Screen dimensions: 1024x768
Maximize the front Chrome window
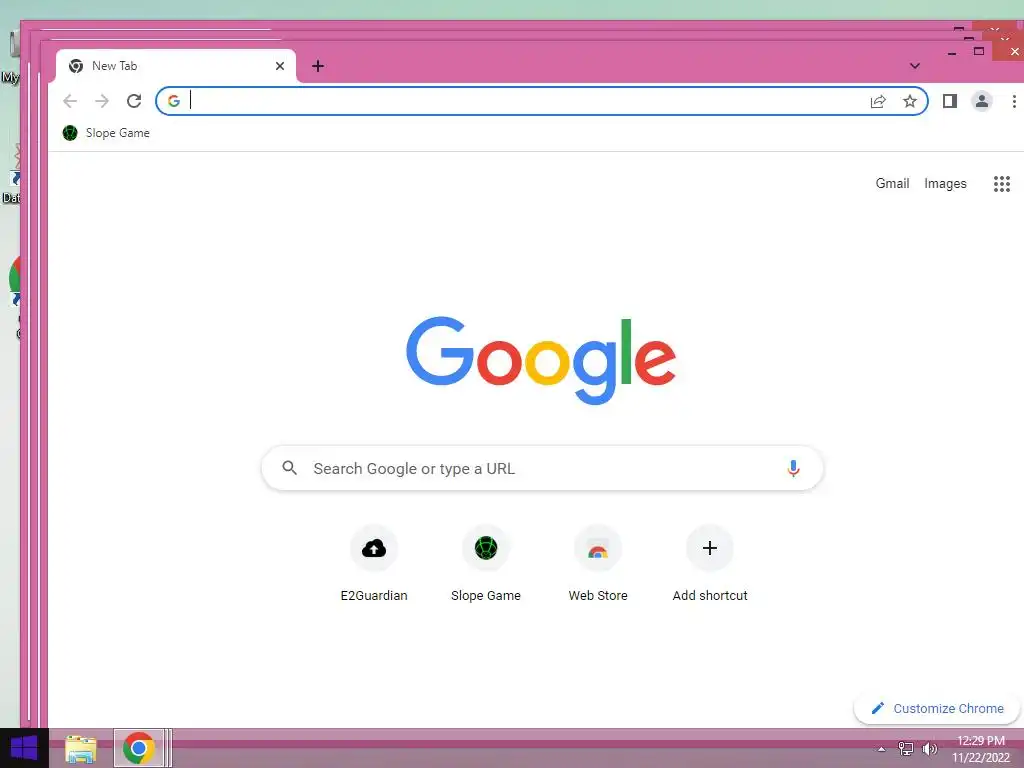click(x=978, y=52)
